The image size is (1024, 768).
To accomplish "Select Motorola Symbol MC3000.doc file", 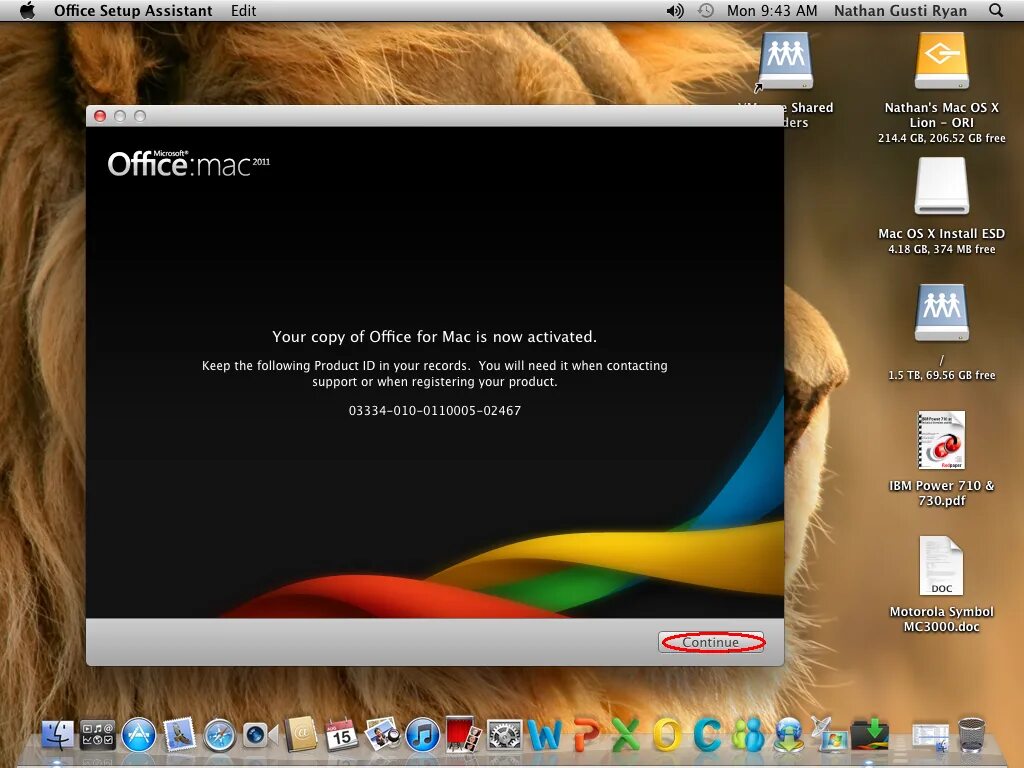I will [x=942, y=566].
